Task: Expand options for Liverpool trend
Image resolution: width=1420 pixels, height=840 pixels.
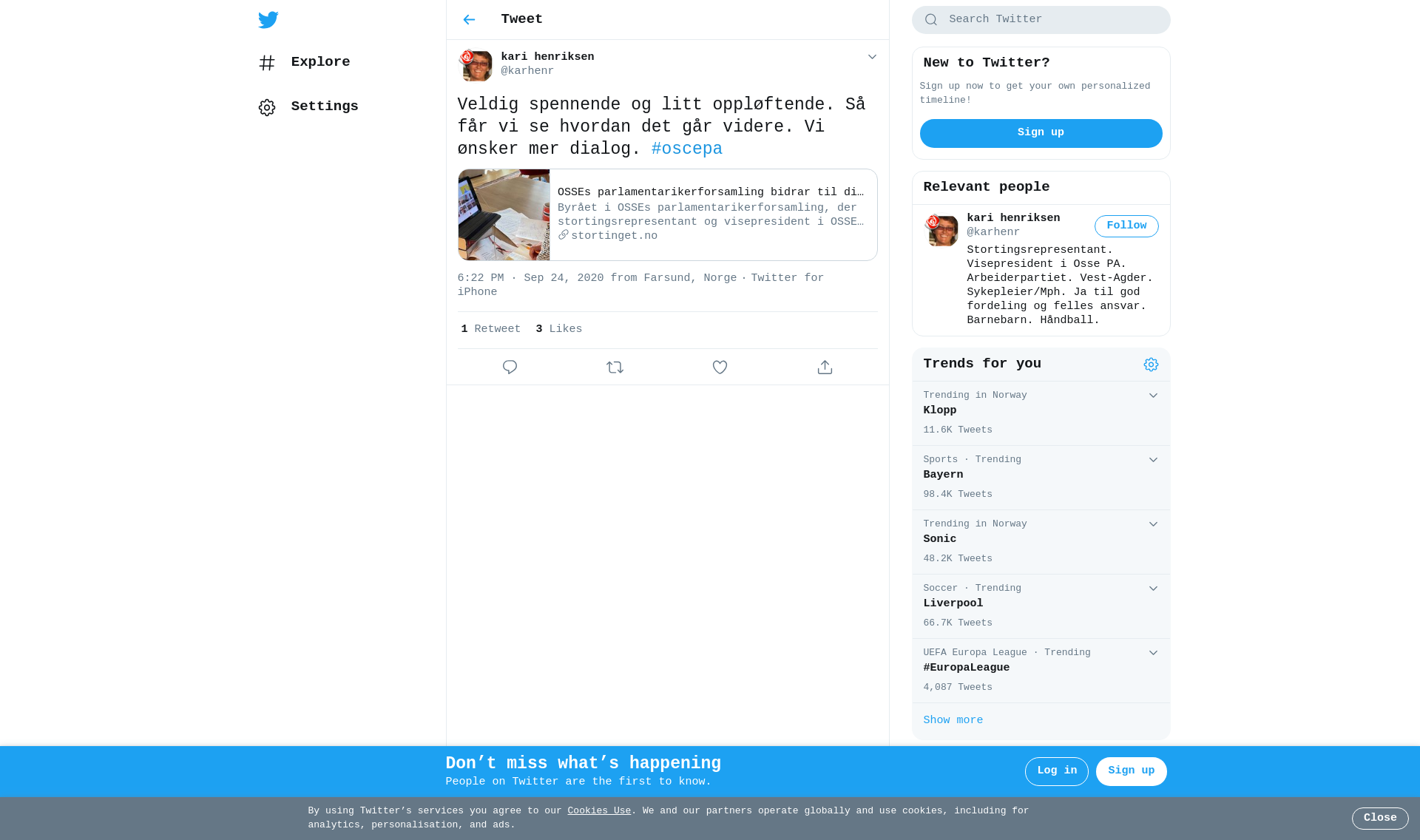Action: click(1153, 589)
